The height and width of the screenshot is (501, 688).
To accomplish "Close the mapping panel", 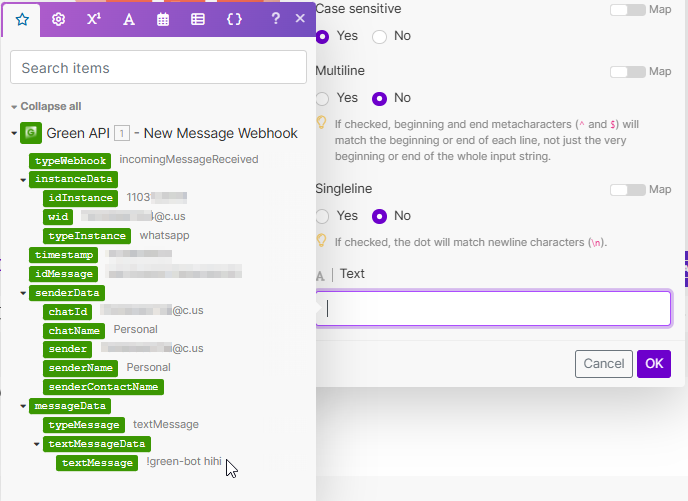I will coord(300,19).
